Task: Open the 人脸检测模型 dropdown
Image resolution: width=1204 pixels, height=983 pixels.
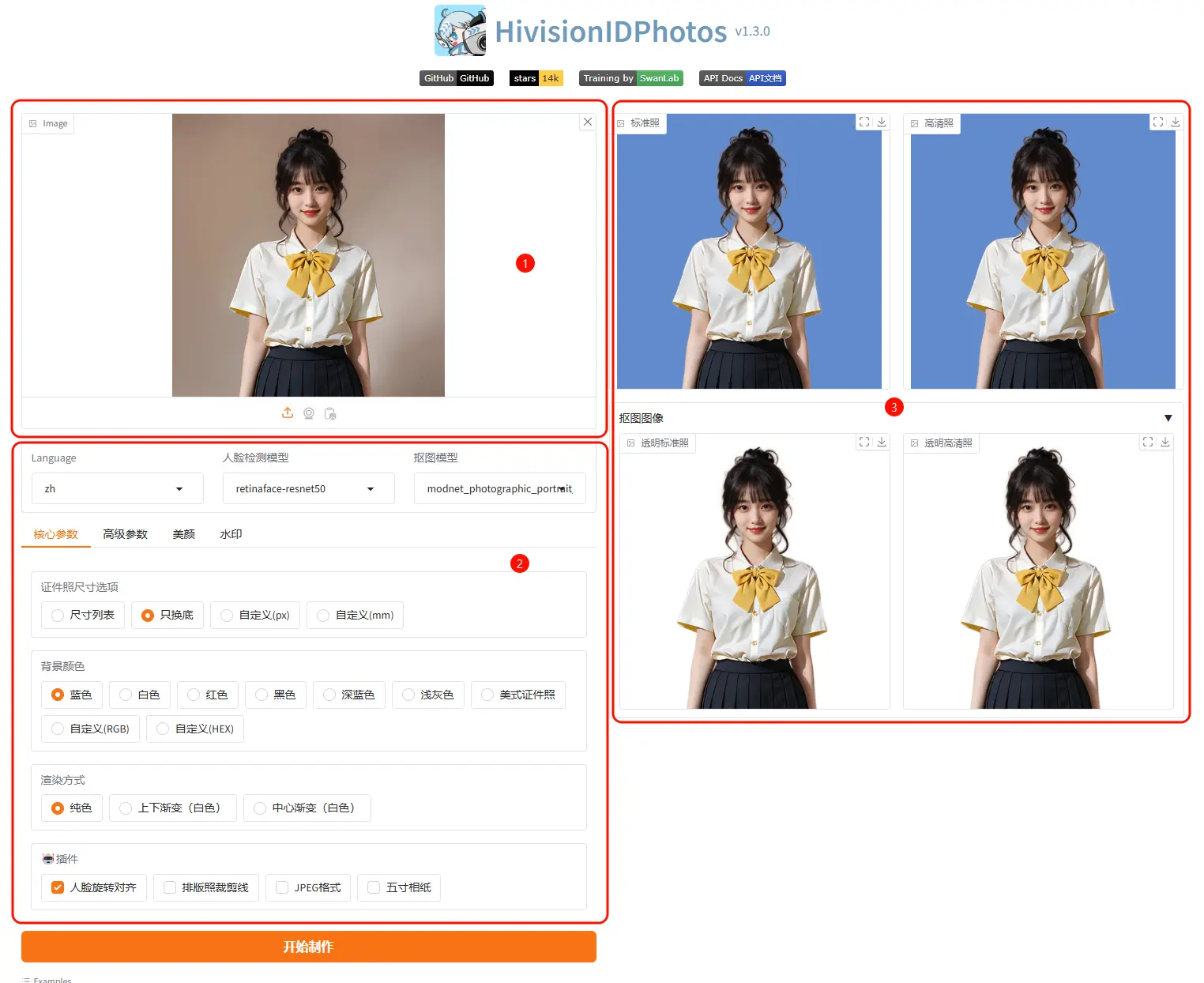Action: (308, 488)
